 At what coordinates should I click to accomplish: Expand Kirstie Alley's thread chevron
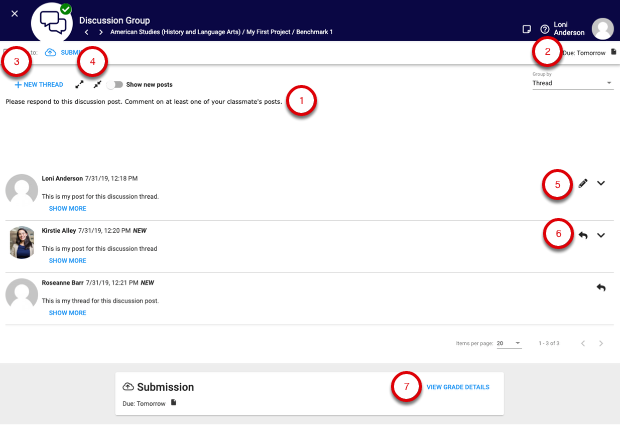point(601,235)
